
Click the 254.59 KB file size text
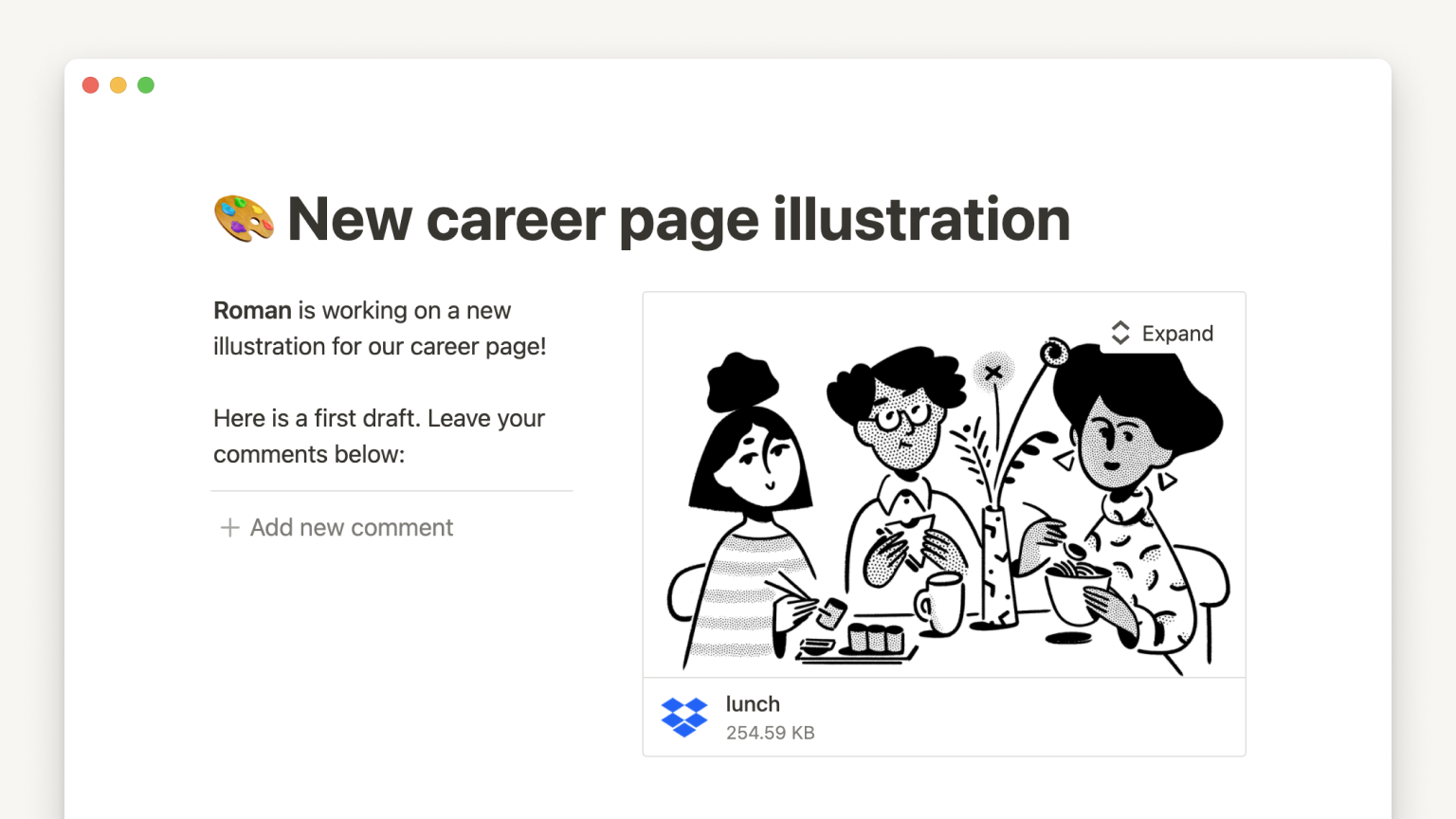770,733
